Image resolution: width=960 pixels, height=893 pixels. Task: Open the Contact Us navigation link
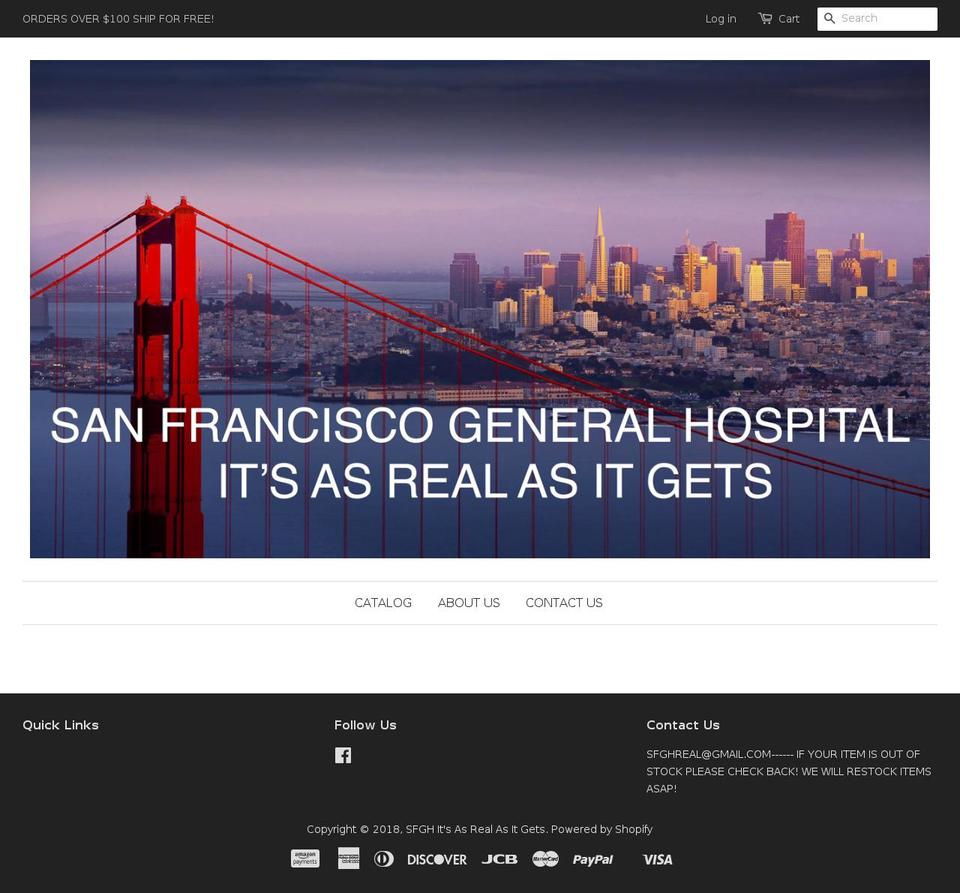coord(564,603)
